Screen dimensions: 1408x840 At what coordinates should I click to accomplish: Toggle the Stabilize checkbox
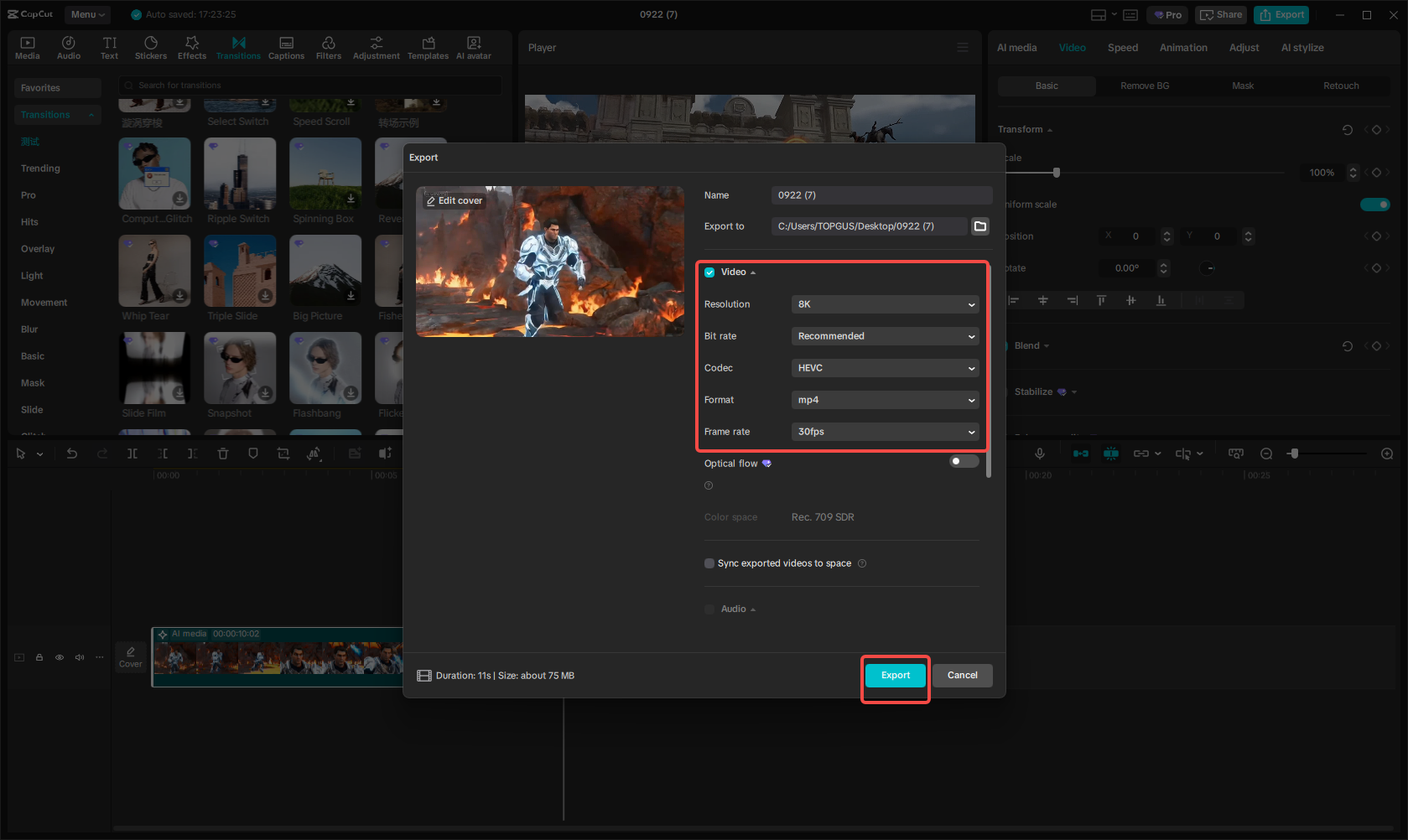(x=1005, y=392)
